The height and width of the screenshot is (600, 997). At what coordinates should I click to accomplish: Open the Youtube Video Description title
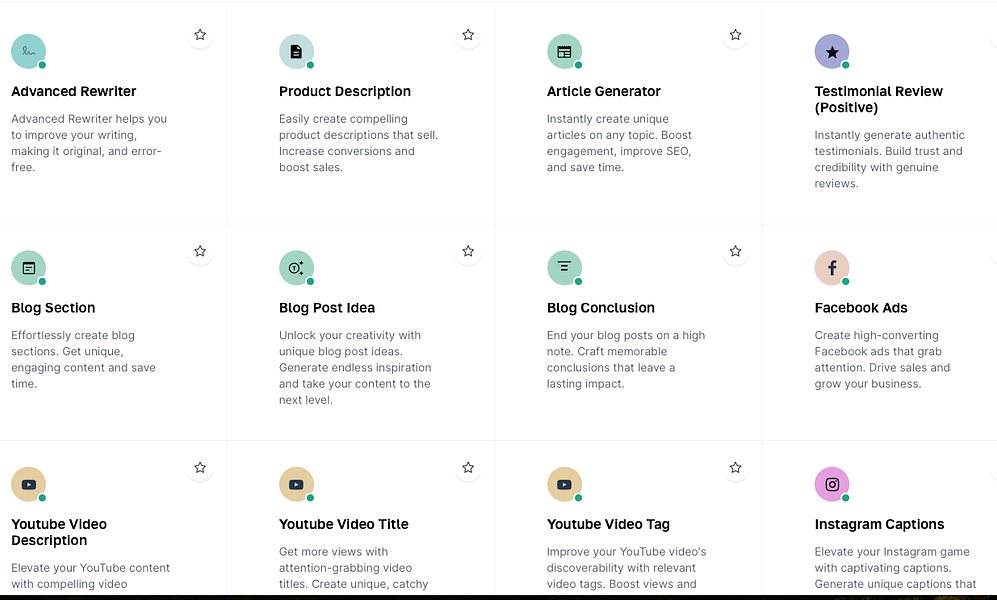coord(59,532)
